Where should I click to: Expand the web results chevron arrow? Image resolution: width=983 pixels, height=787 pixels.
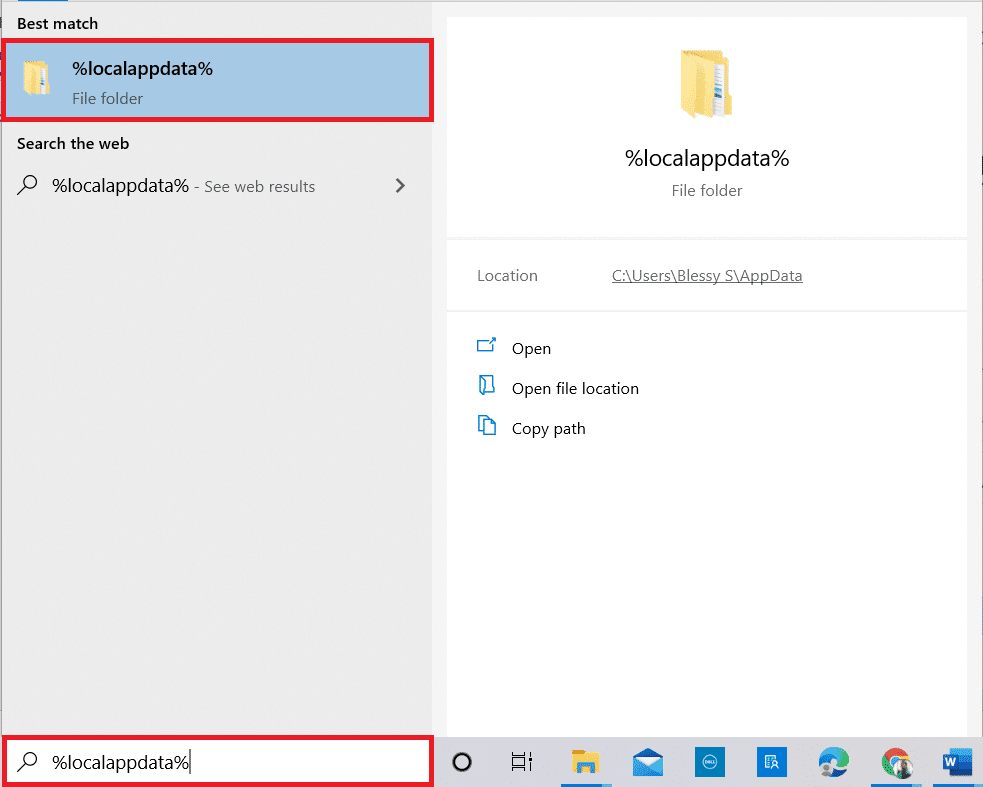pyautogui.click(x=400, y=186)
